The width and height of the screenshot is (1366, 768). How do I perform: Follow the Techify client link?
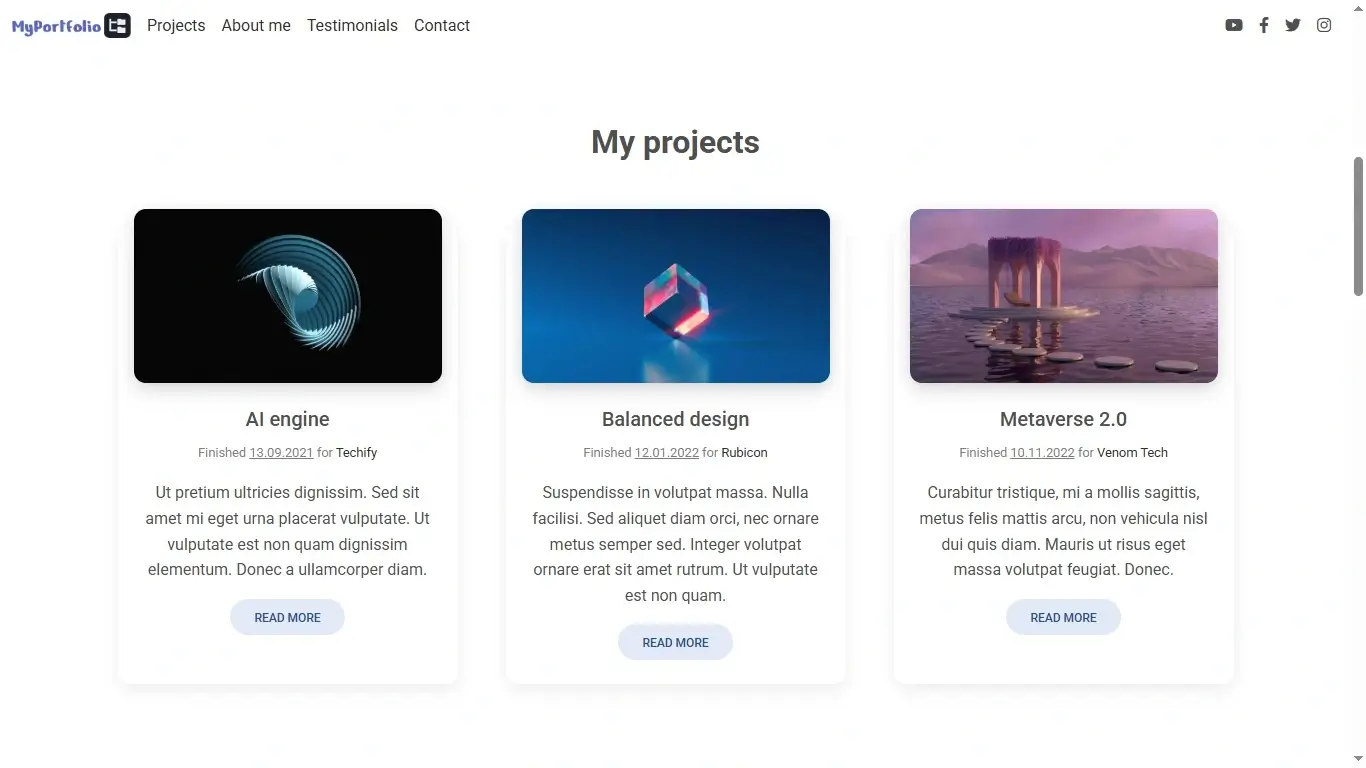point(357,453)
